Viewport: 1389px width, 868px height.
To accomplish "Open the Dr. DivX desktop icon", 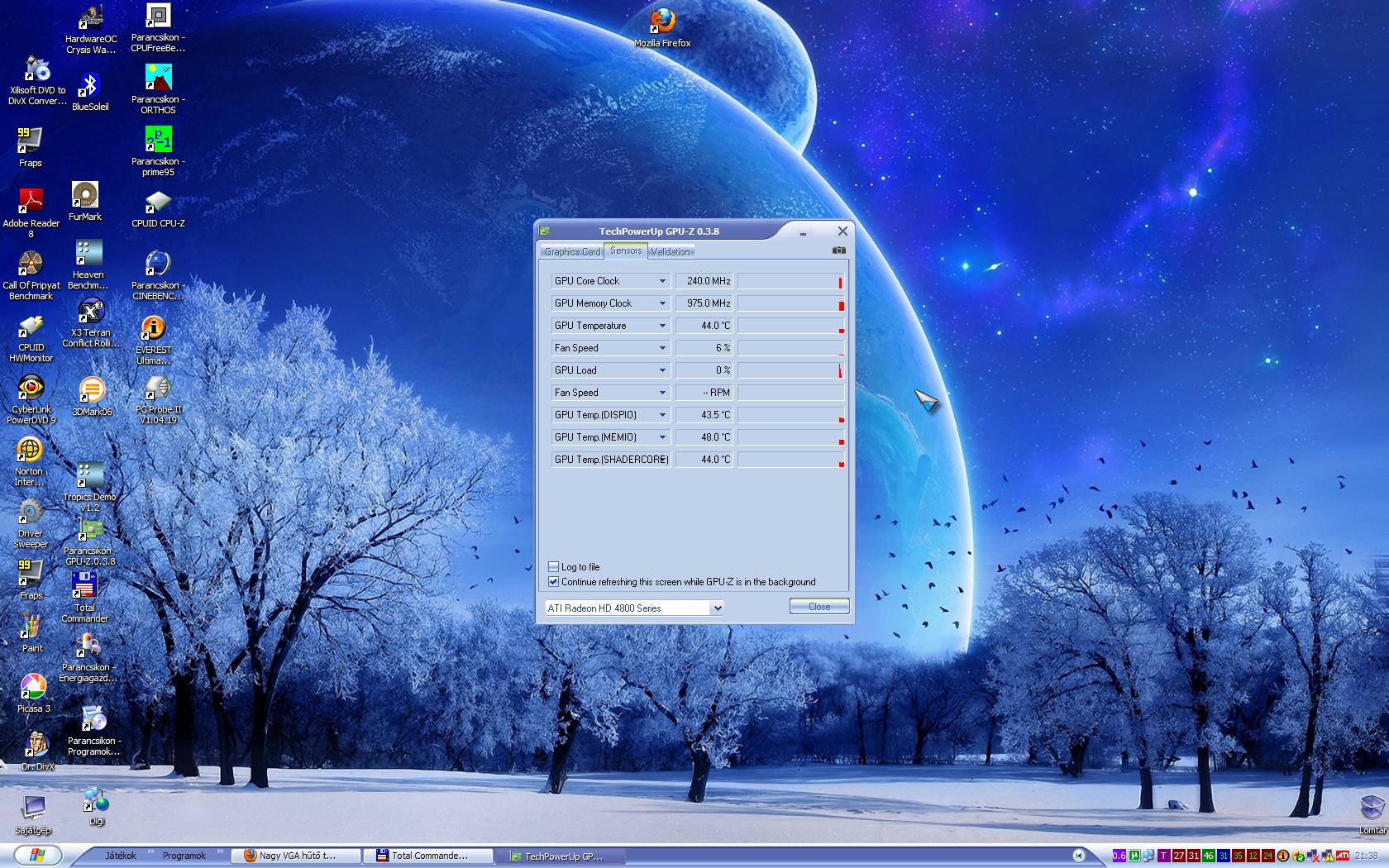I will coord(38,751).
